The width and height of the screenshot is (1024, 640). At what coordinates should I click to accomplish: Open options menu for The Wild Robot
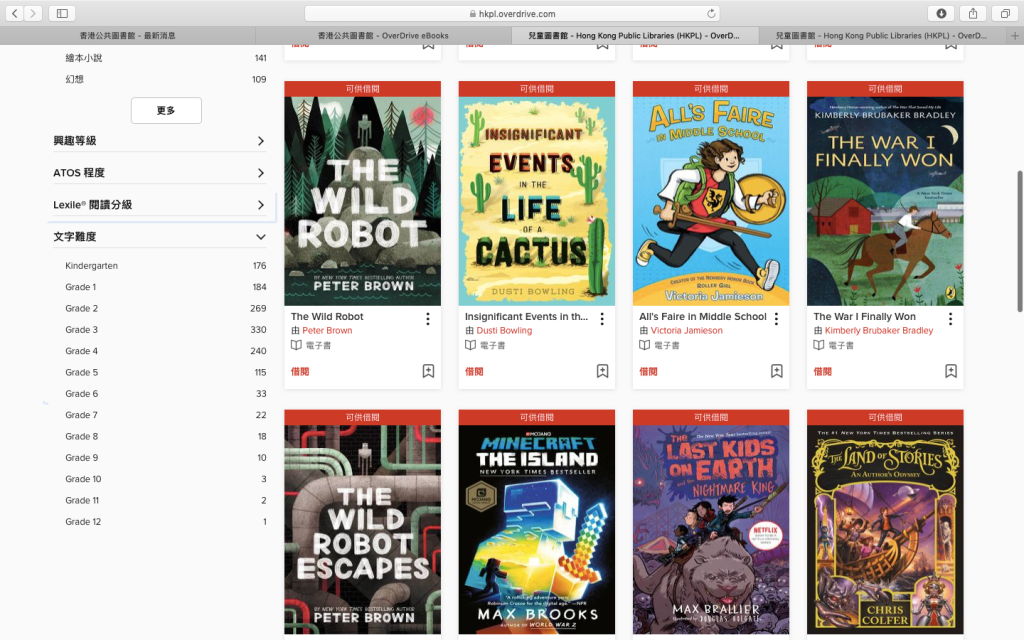(428, 319)
